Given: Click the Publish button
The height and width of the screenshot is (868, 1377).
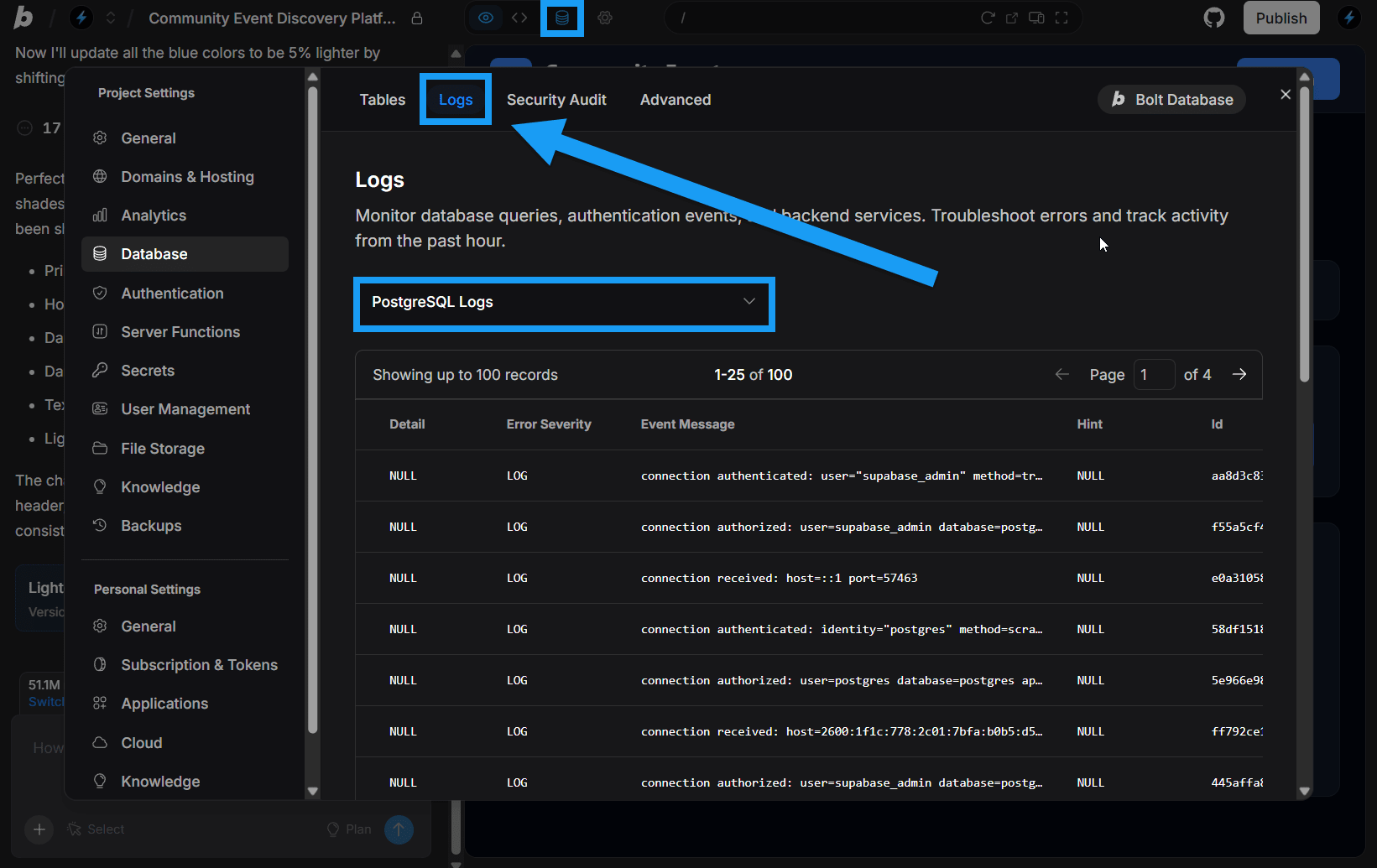Looking at the screenshot, I should (1281, 17).
